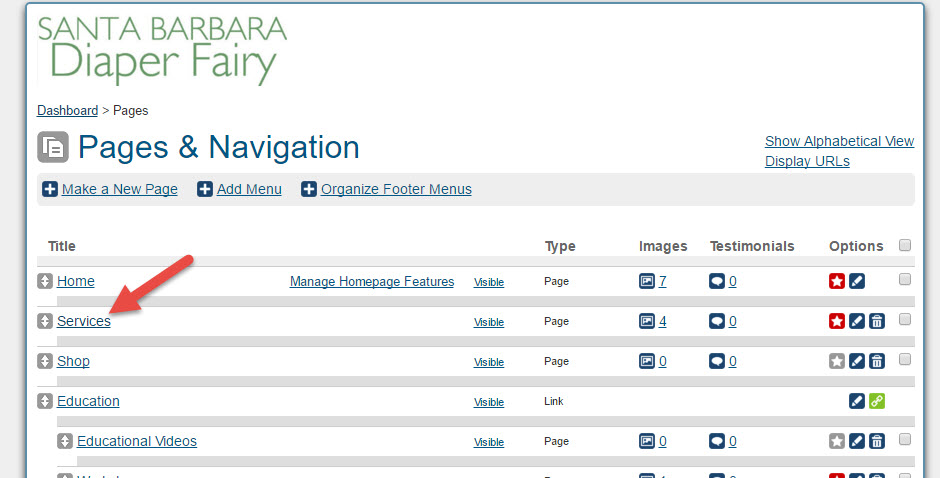Click the Santa Barbara Diaper Fairy logo
The width and height of the screenshot is (940, 478).
pos(162,50)
